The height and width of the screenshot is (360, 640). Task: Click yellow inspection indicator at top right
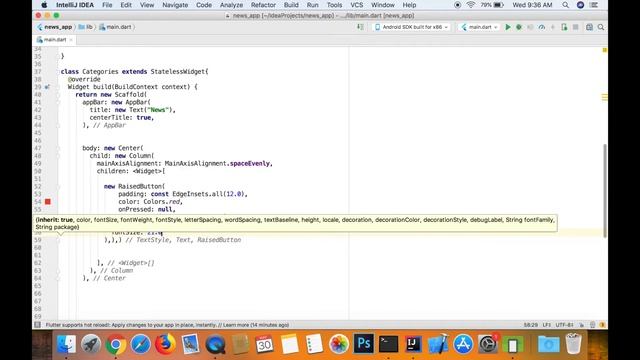604,50
